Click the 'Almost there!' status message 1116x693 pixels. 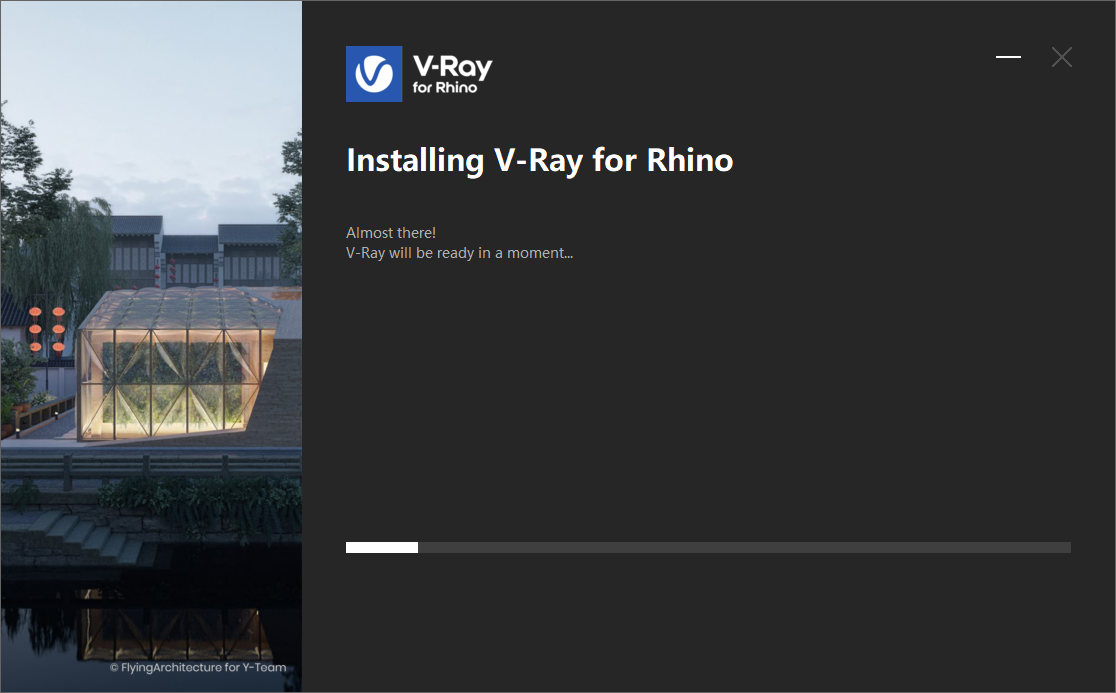tap(391, 233)
